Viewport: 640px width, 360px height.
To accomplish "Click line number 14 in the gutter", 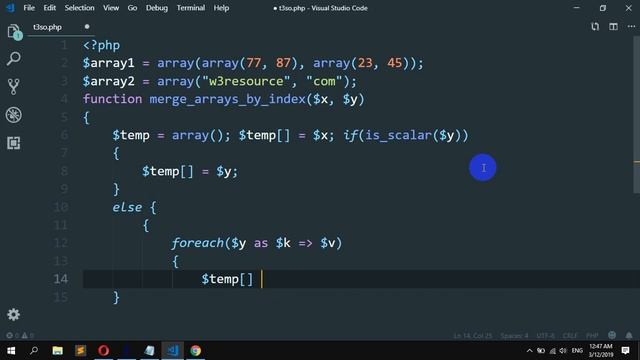I will [x=60, y=279].
